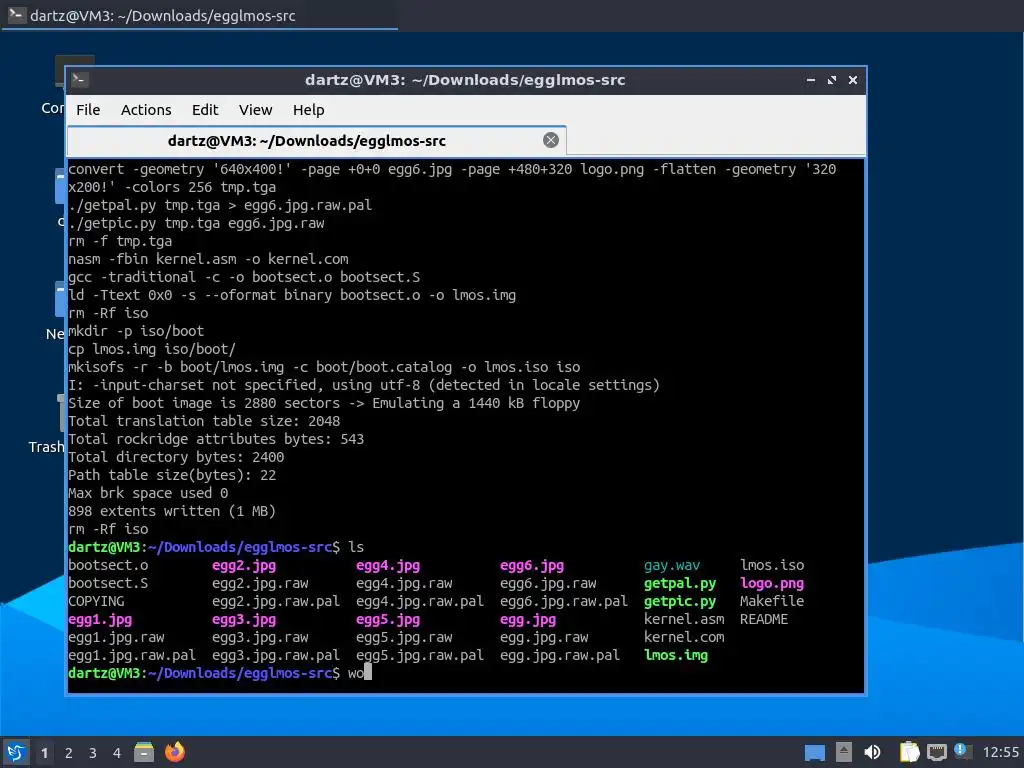Click the 'Max brk space used 0' line
The width and height of the screenshot is (1024, 768).
tap(148, 492)
